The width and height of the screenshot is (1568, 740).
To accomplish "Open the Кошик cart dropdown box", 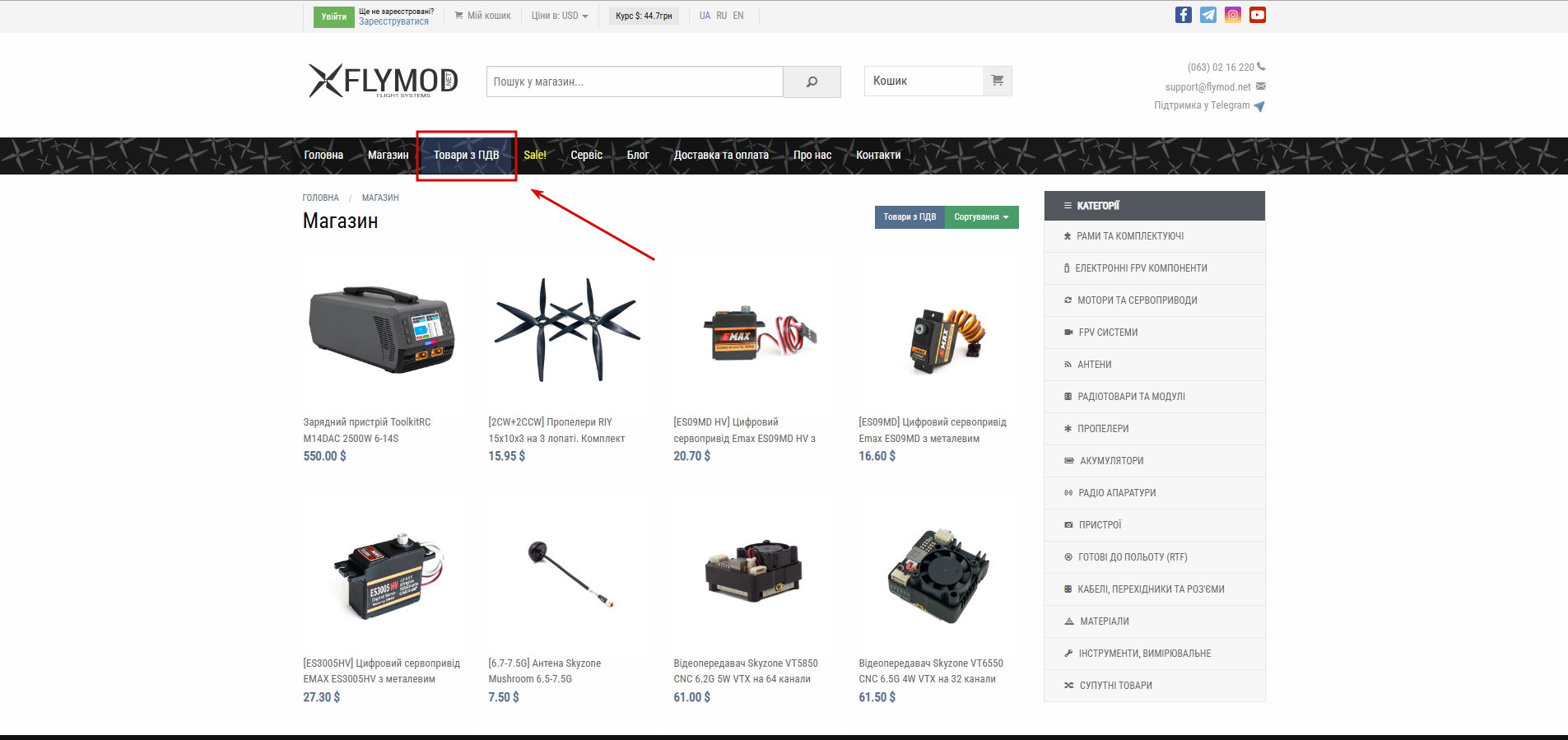I will [938, 81].
